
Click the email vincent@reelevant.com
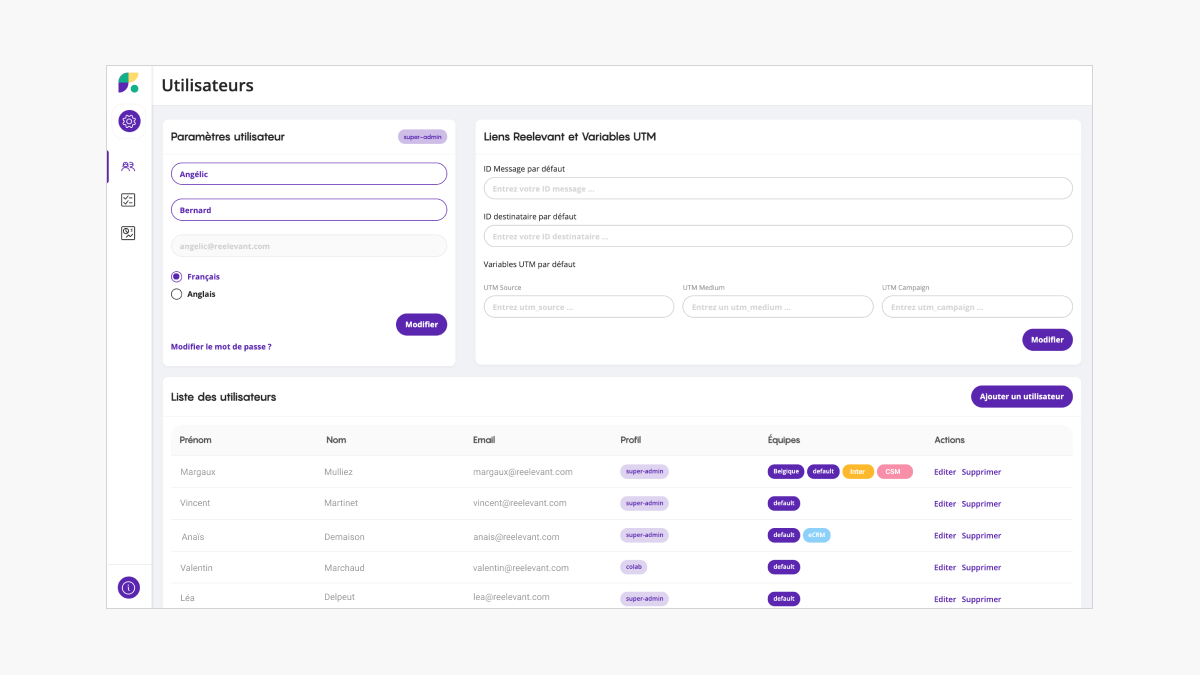pos(520,503)
